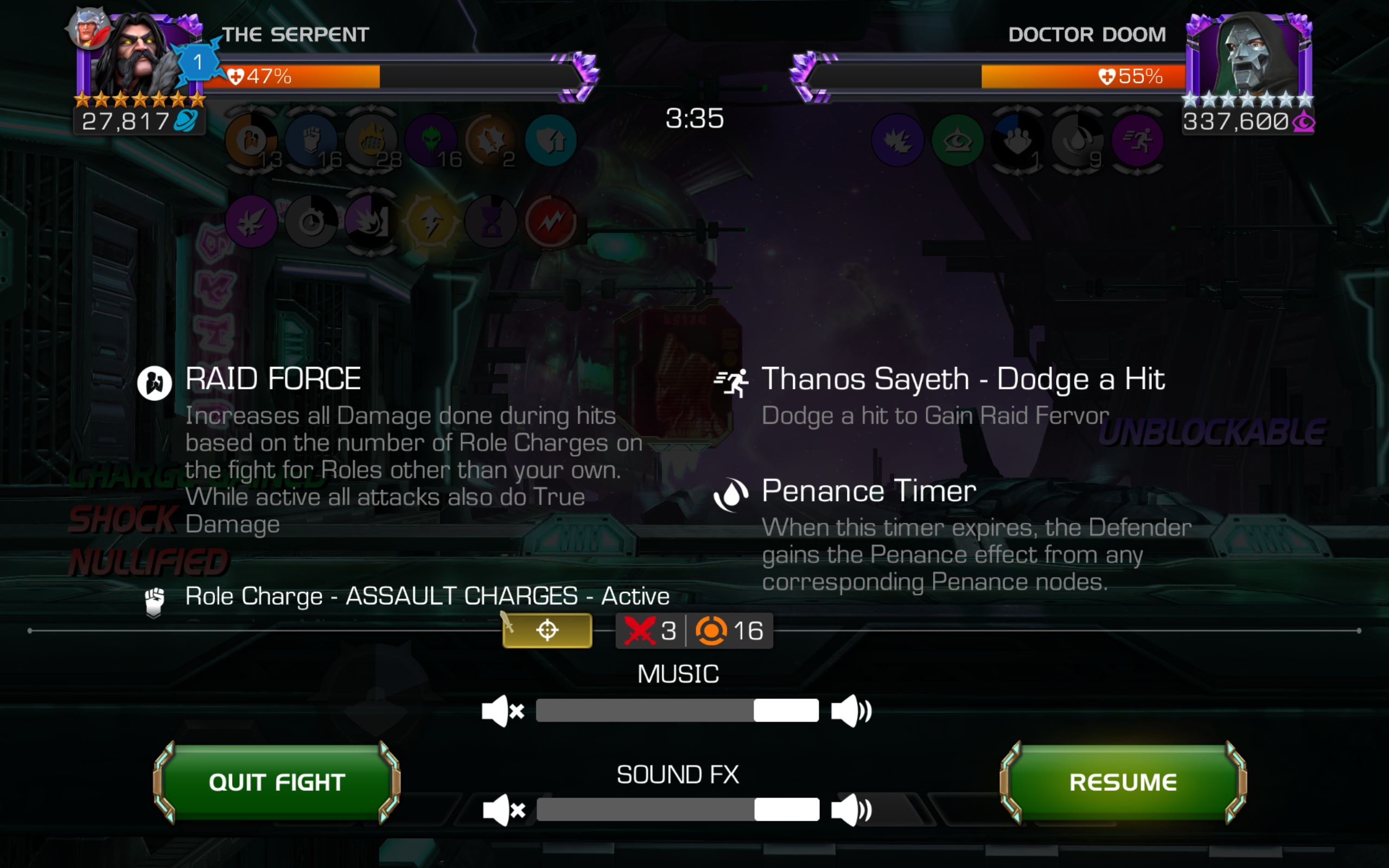Click the yellow lightning power icon
The image size is (1389, 868).
pyautogui.click(x=431, y=221)
